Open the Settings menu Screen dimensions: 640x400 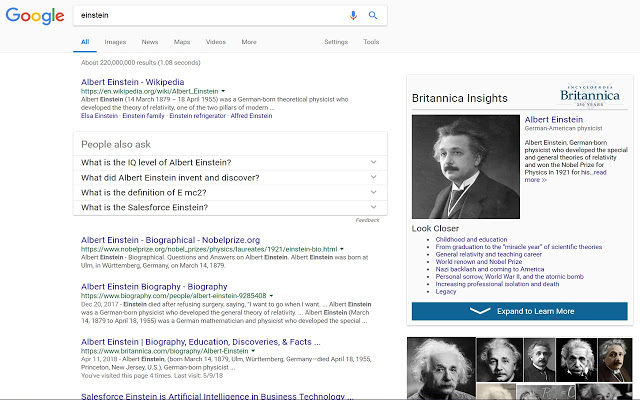point(336,42)
